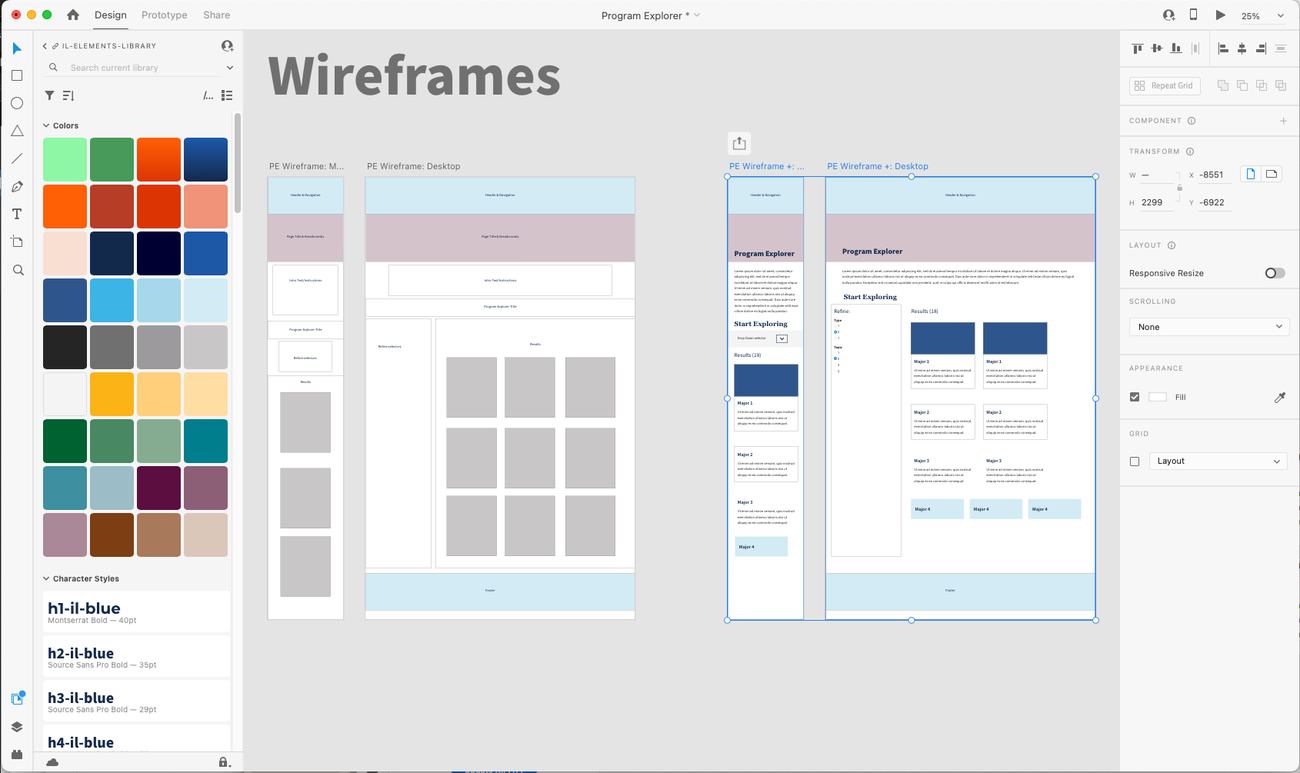Image resolution: width=1300 pixels, height=773 pixels.
Task: Open the Layers panel
Action: point(17,727)
